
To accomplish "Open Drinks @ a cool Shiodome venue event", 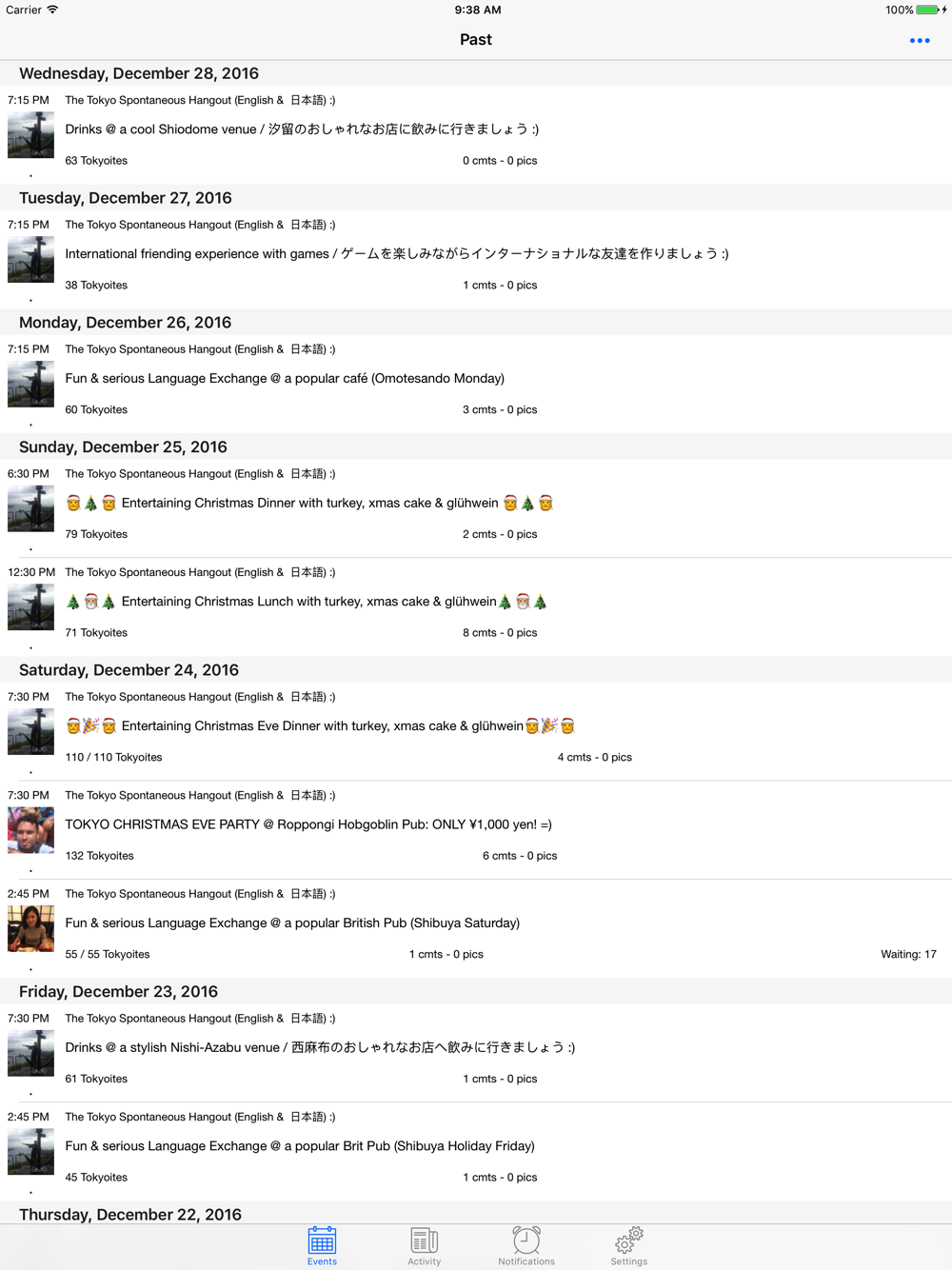I will (476, 134).
